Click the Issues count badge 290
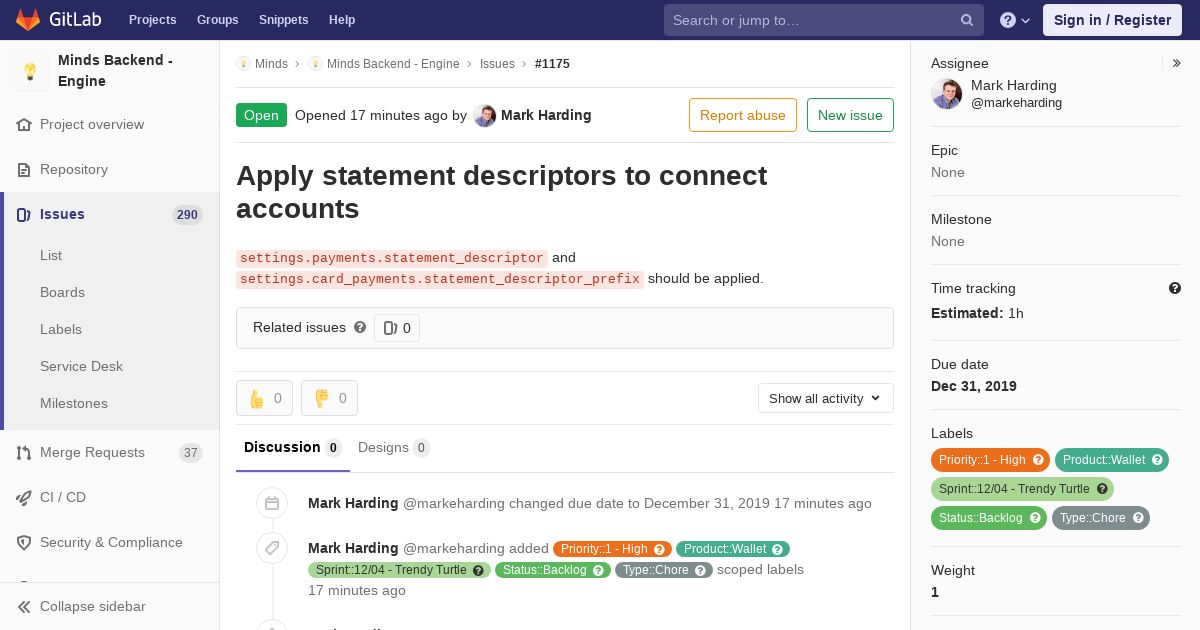This screenshot has width=1200, height=630. [x=187, y=215]
